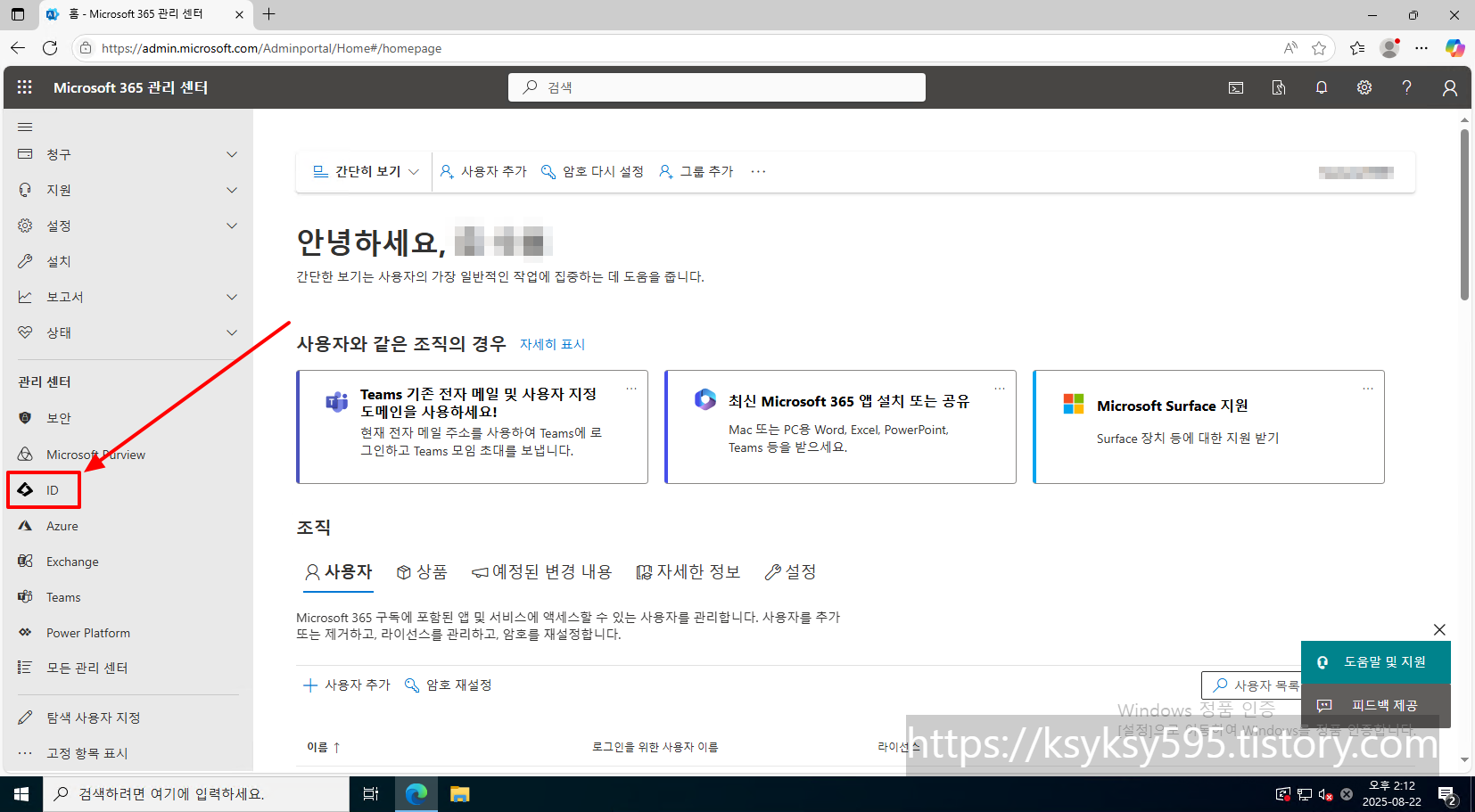The height and width of the screenshot is (812, 1475).
Task: Switch to the 자세한 정보 tab
Action: [x=688, y=571]
